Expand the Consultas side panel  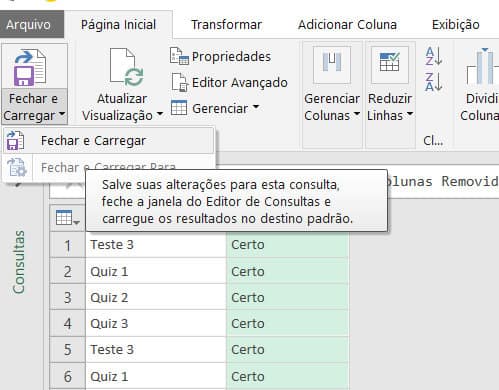(x=19, y=262)
